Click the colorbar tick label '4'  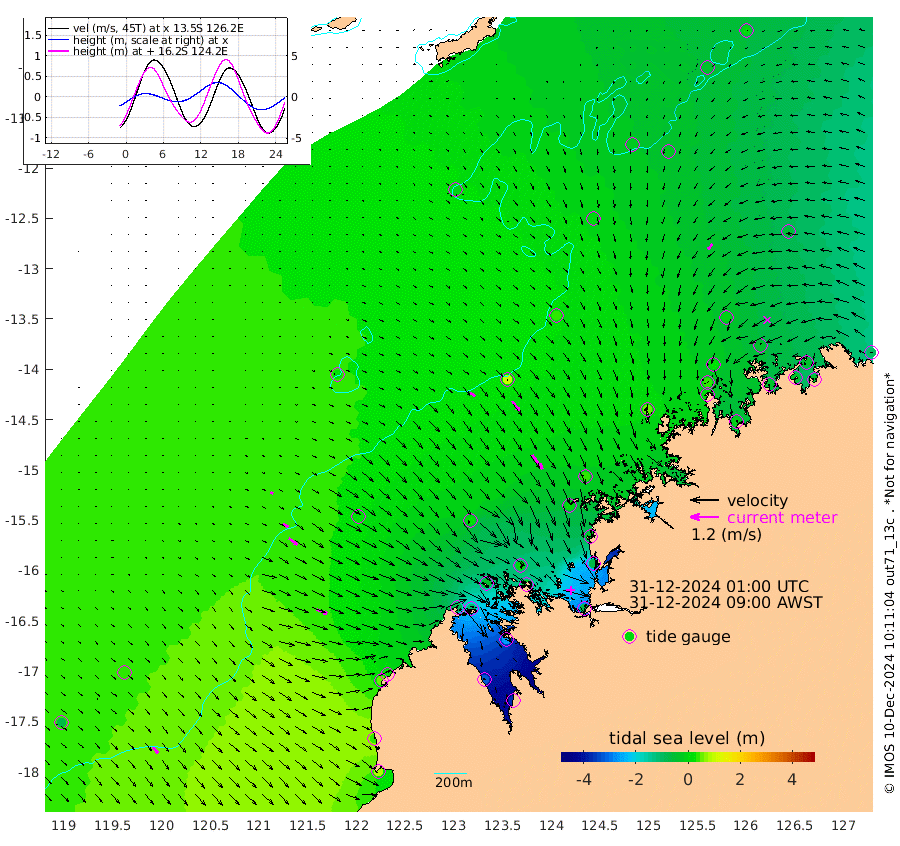(792, 779)
